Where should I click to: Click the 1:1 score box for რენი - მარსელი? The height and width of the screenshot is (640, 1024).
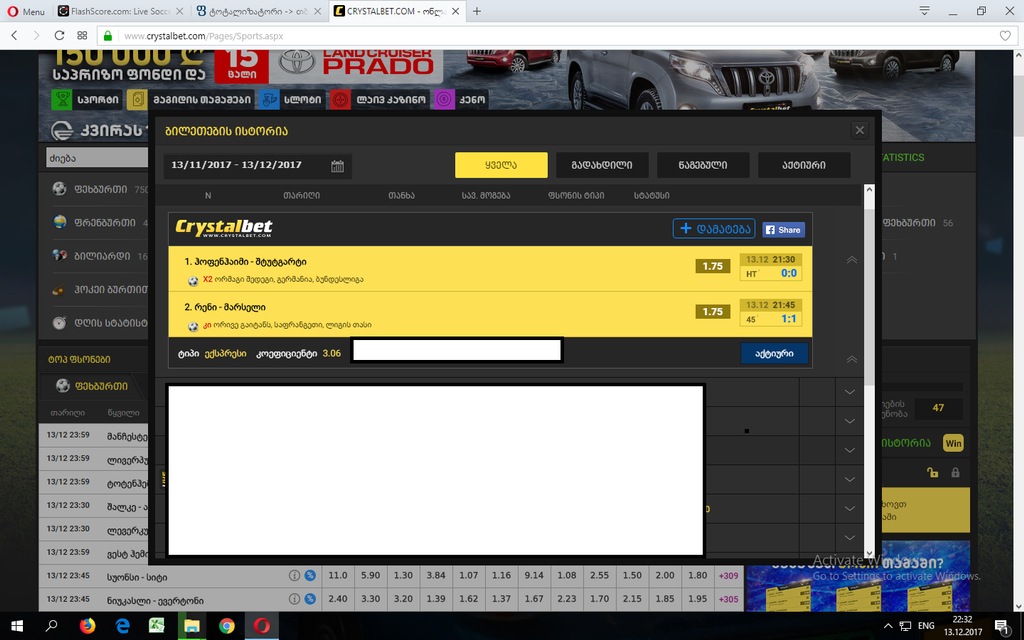(x=771, y=319)
